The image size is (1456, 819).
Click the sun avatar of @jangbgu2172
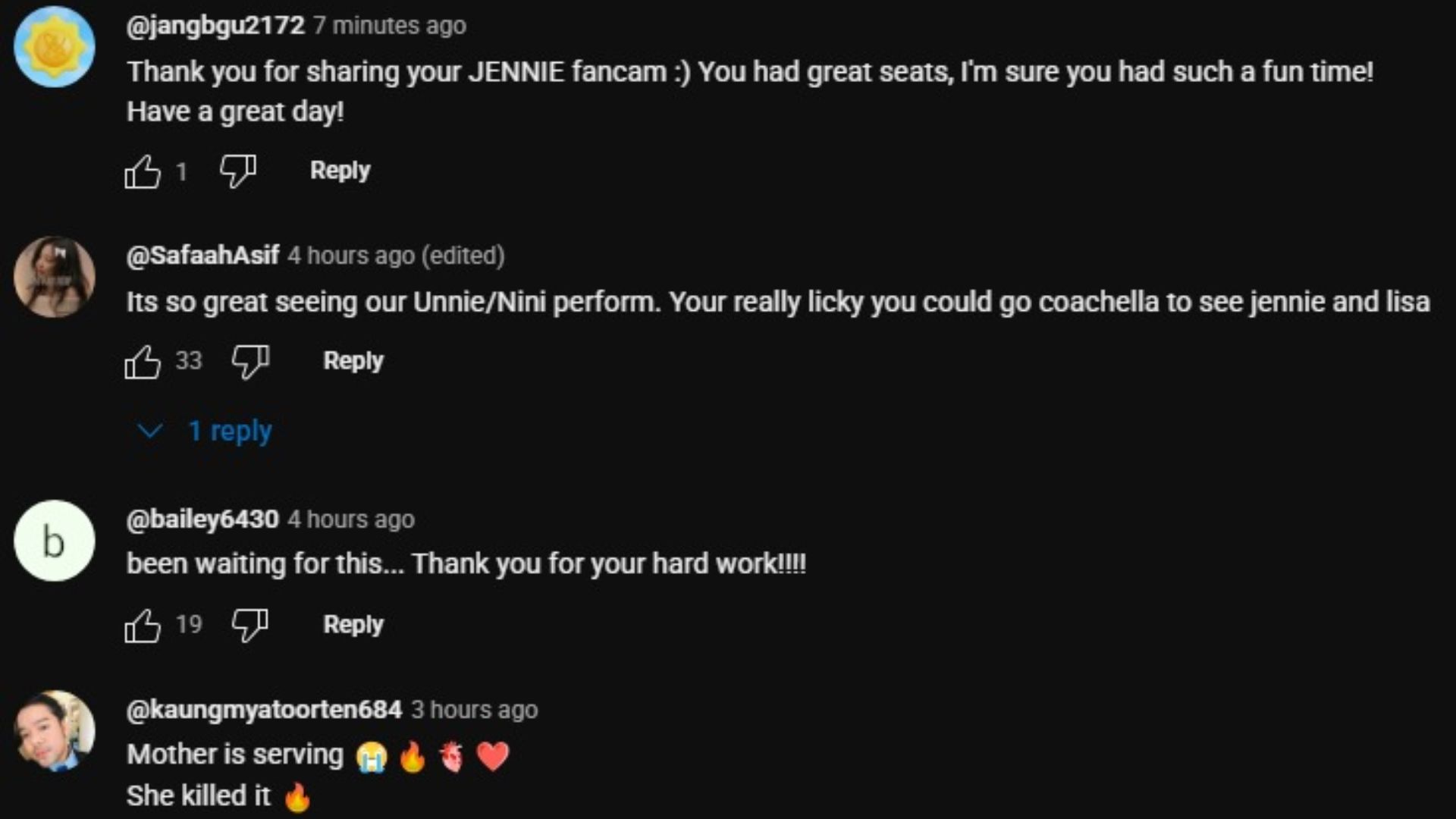54,47
